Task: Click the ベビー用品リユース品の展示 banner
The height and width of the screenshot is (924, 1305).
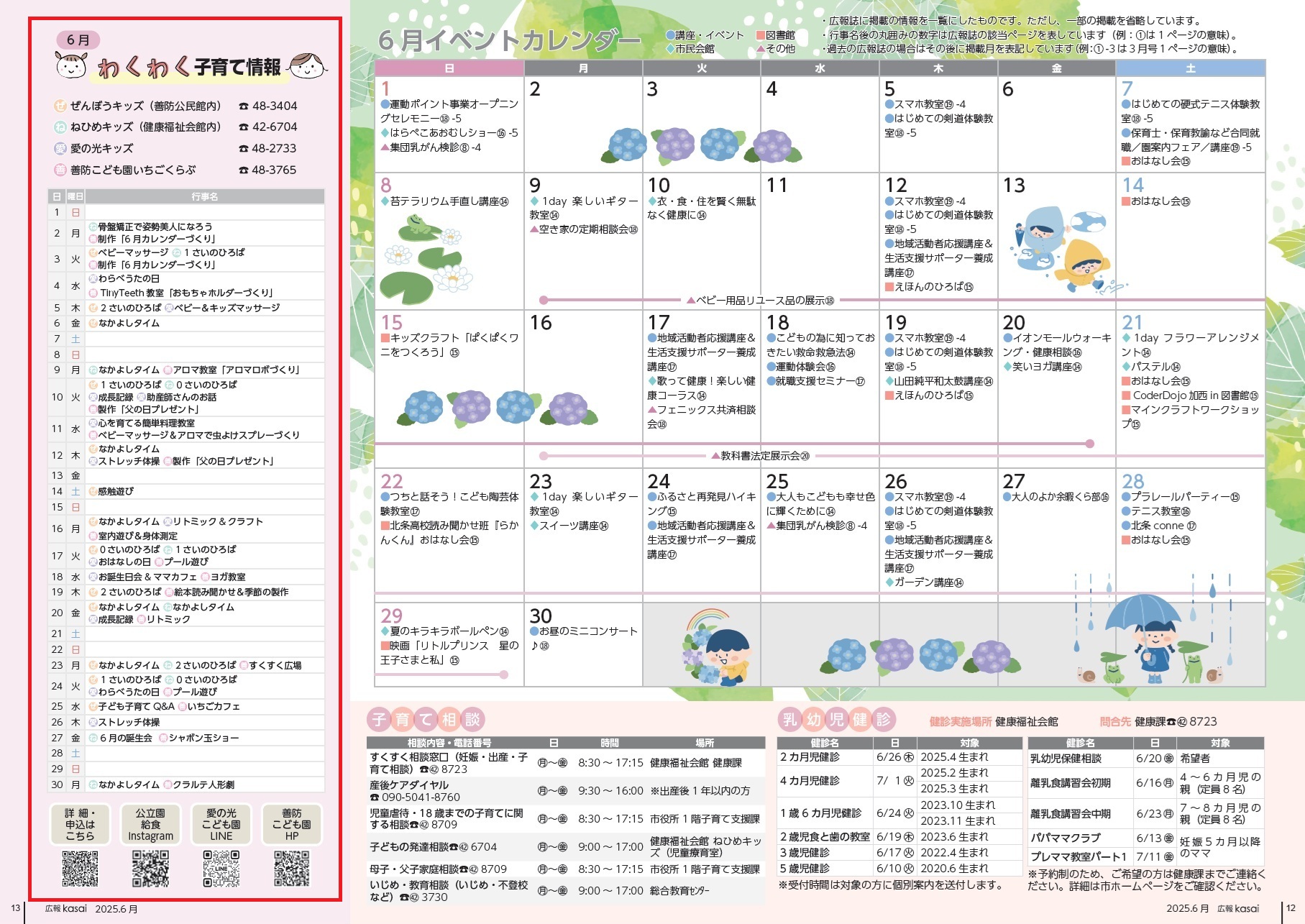Action: pyautogui.click(x=760, y=301)
